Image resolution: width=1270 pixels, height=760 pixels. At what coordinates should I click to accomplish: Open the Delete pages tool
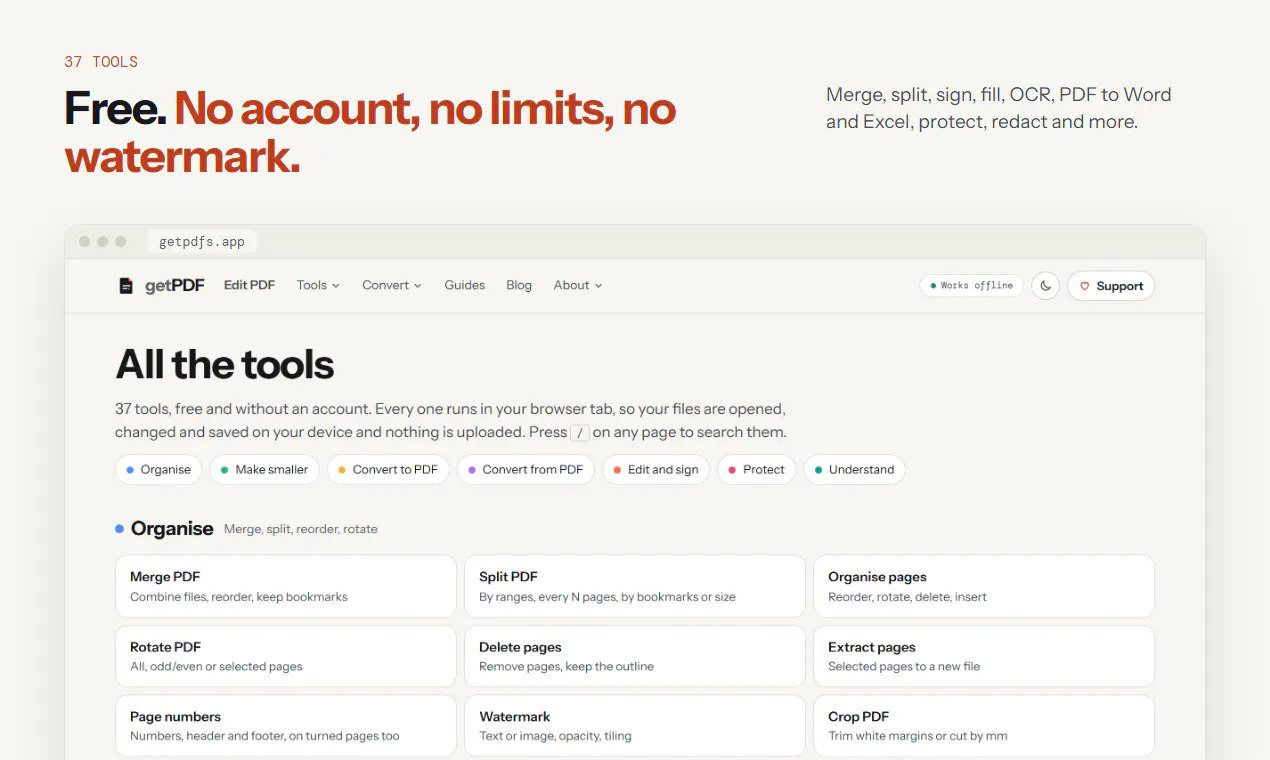[635, 657]
